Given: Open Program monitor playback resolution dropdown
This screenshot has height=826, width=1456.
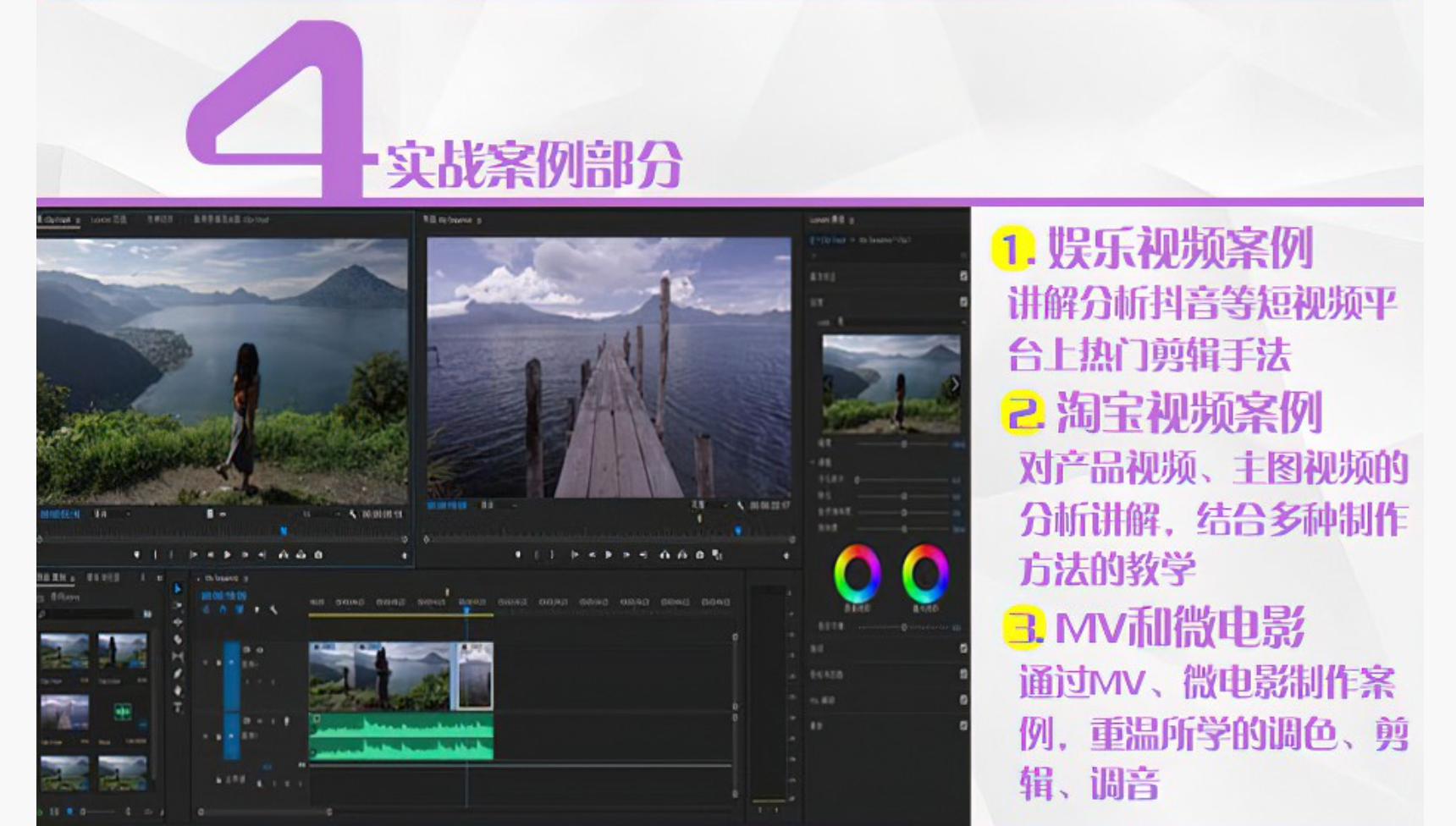Looking at the screenshot, I should point(709,505).
